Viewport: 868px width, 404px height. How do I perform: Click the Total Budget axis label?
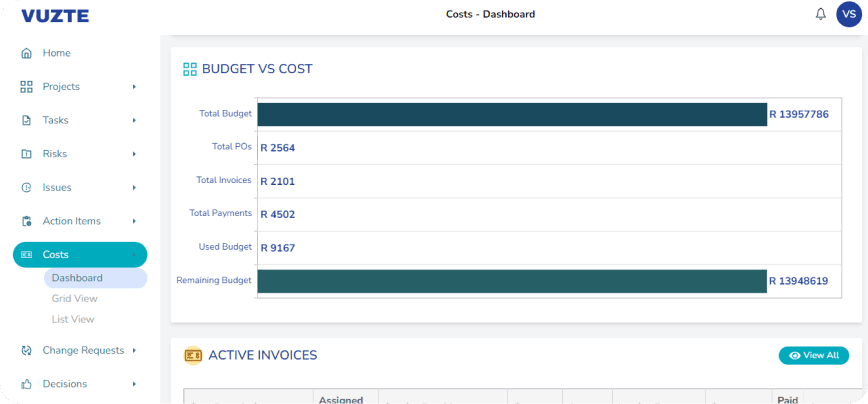click(x=225, y=113)
